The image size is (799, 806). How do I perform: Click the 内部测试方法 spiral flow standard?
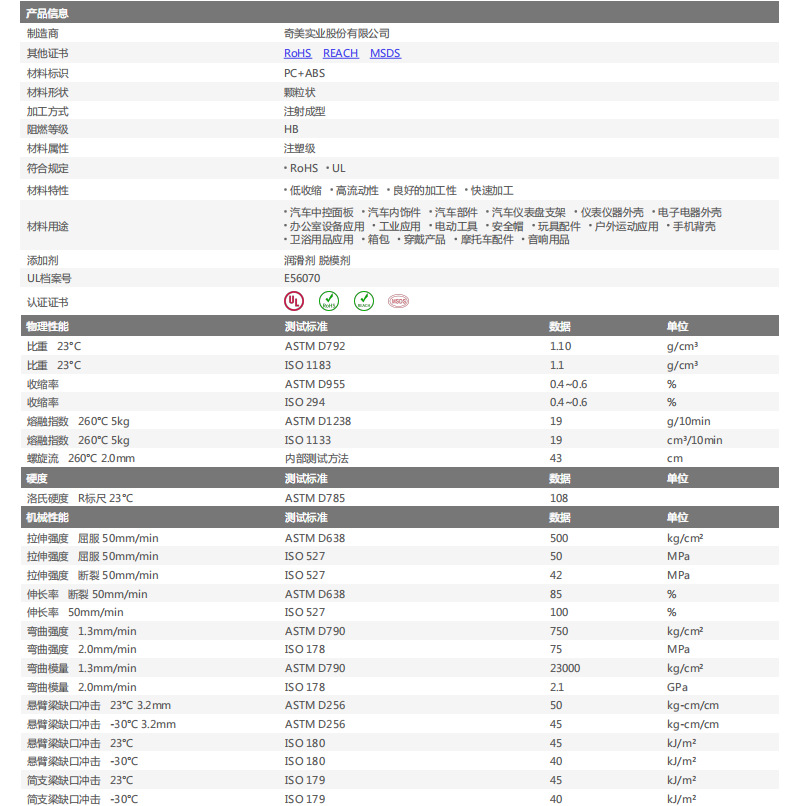click(317, 459)
